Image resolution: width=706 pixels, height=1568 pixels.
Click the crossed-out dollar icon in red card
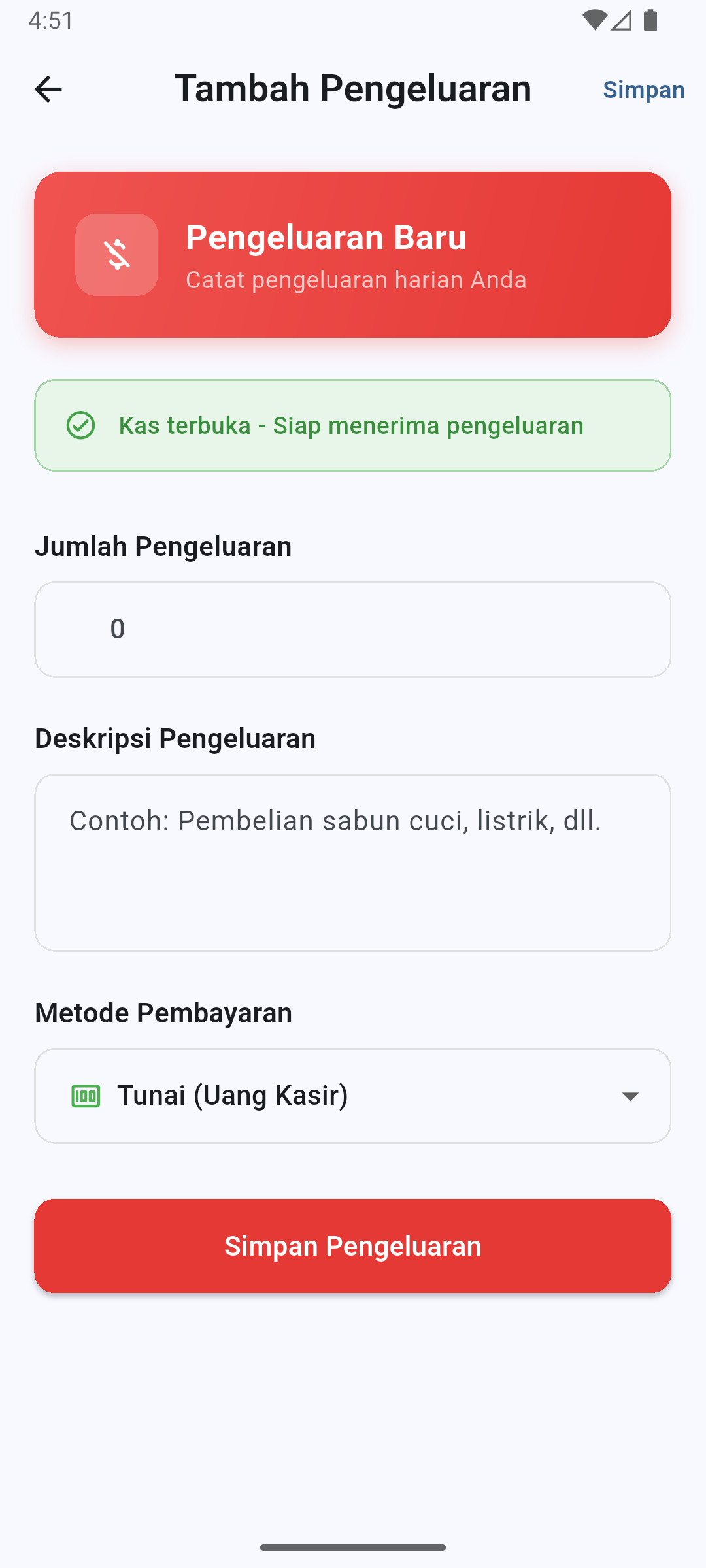116,255
